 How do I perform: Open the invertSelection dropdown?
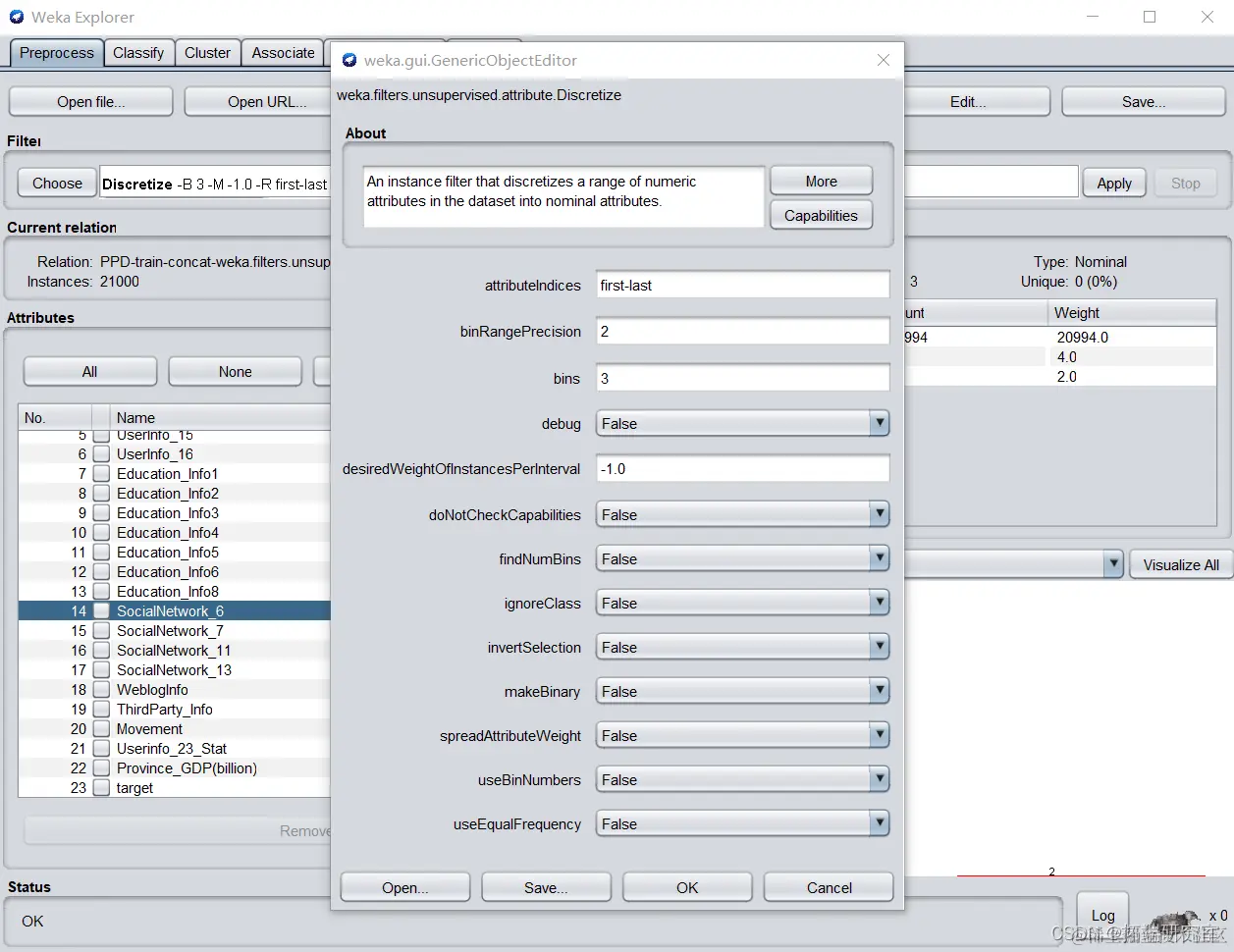[x=742, y=647]
